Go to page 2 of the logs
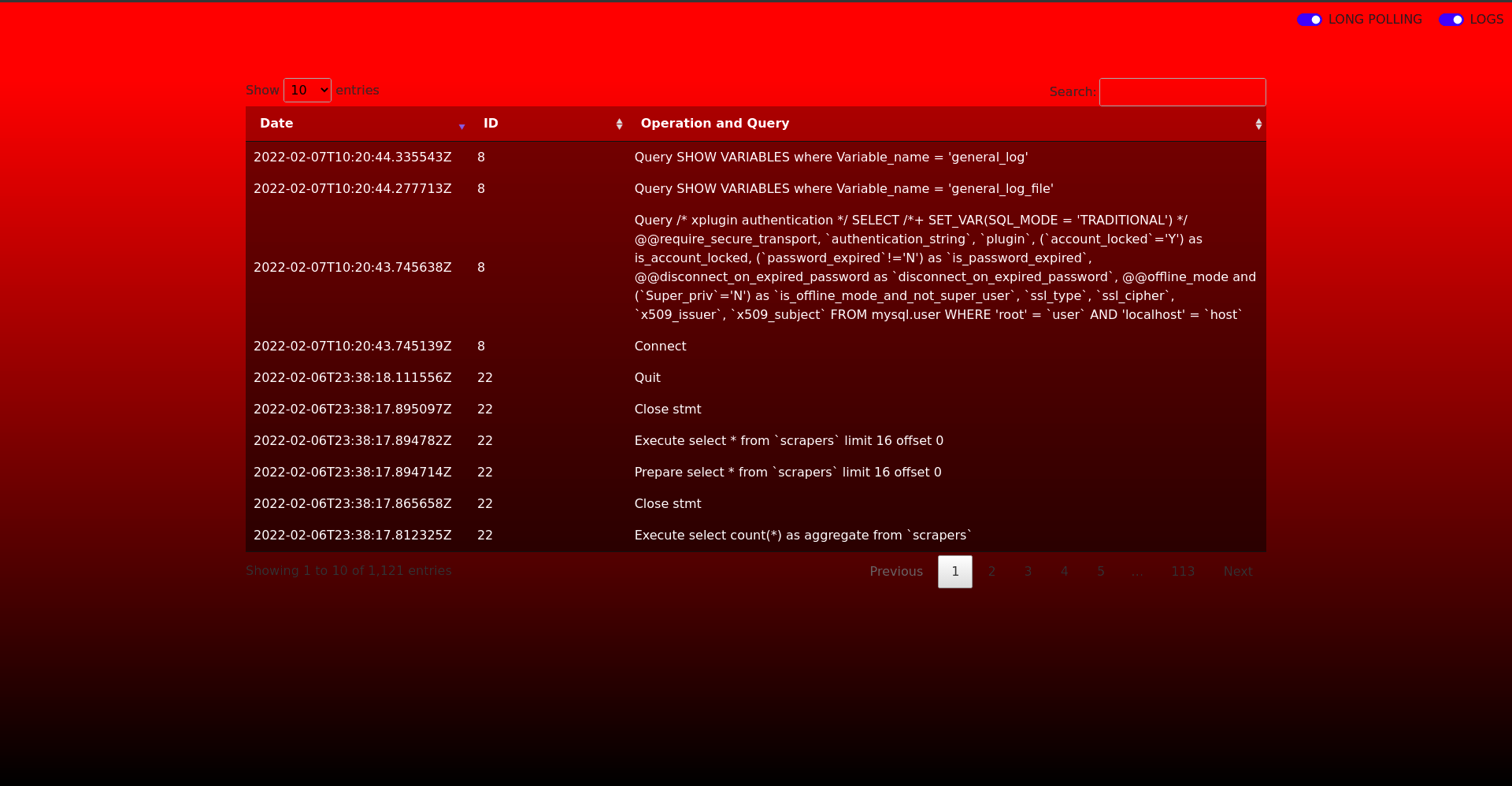The height and width of the screenshot is (786, 1512). click(991, 571)
